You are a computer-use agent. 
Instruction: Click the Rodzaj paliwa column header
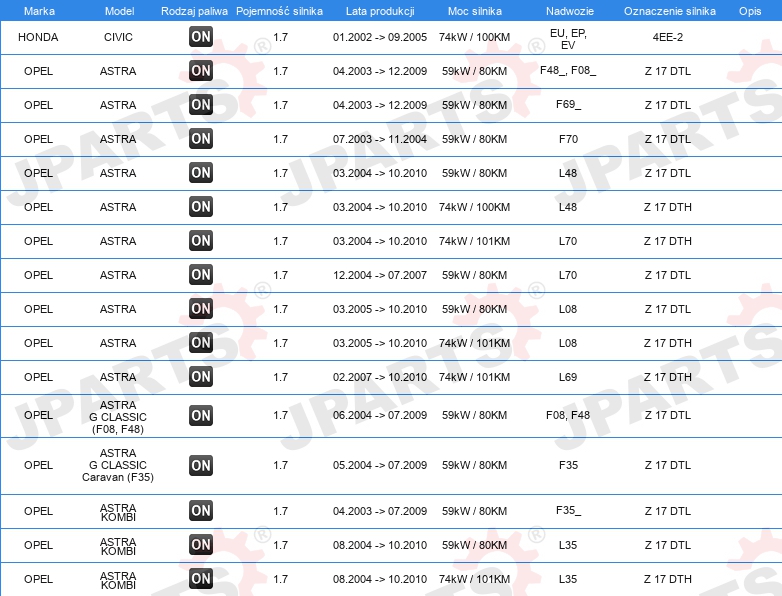click(194, 11)
